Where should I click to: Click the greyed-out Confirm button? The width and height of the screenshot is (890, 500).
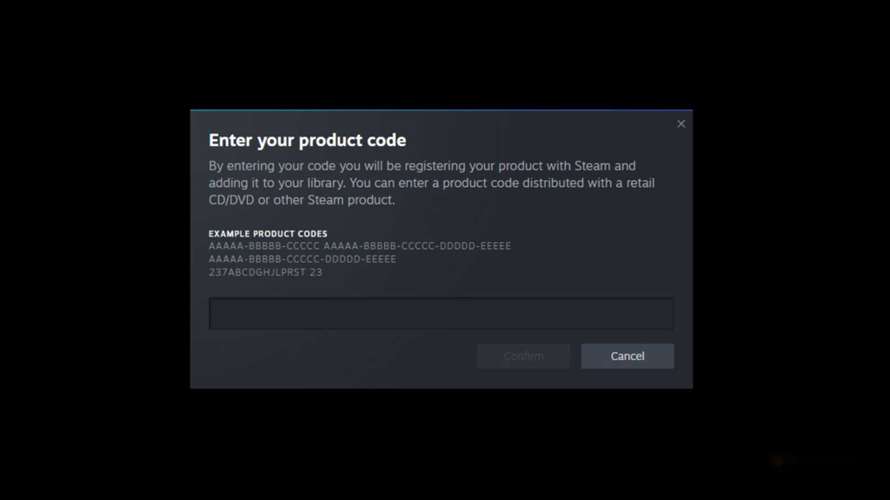click(523, 356)
